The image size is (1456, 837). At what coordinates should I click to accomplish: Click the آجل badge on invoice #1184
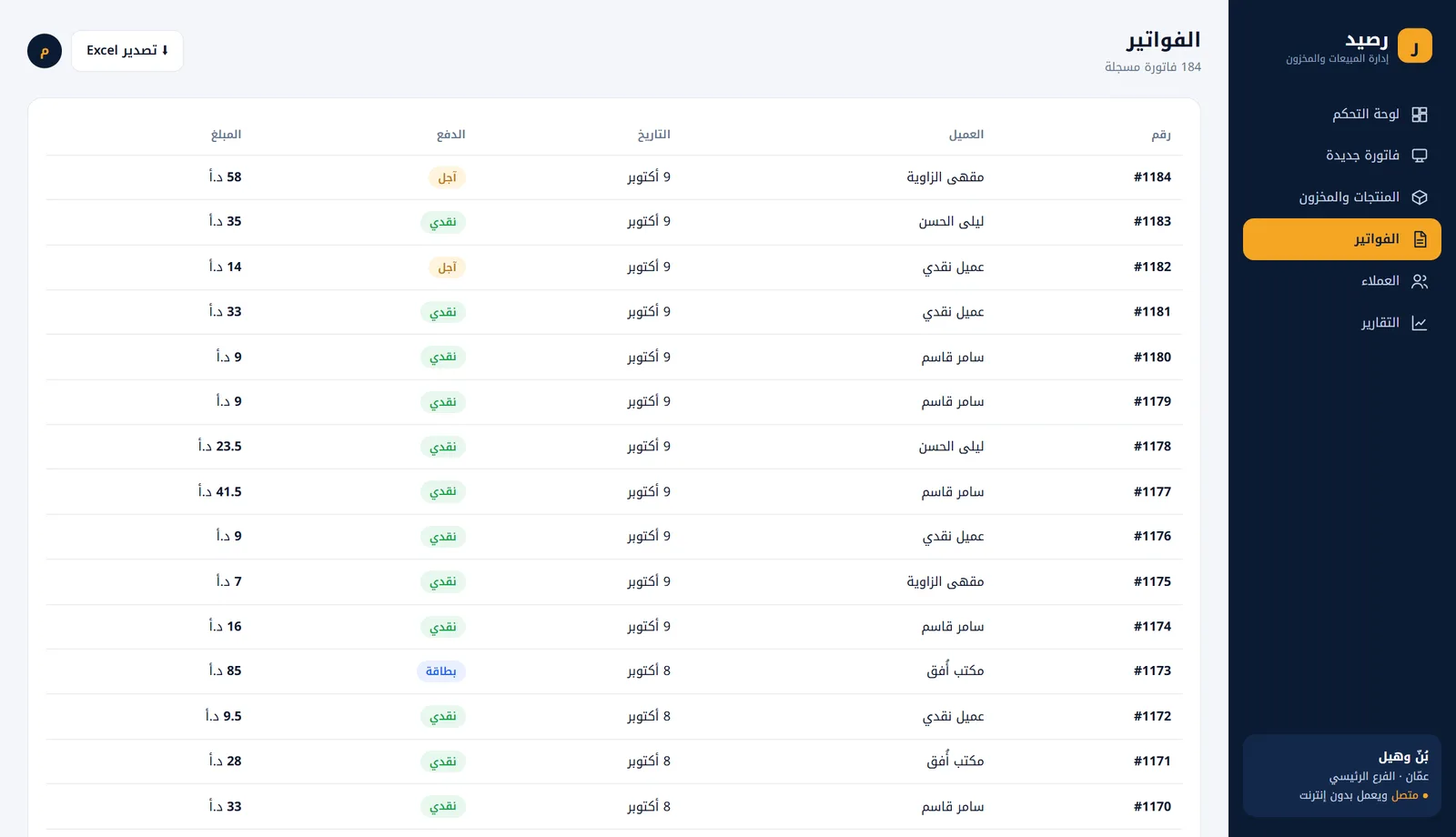(x=447, y=177)
